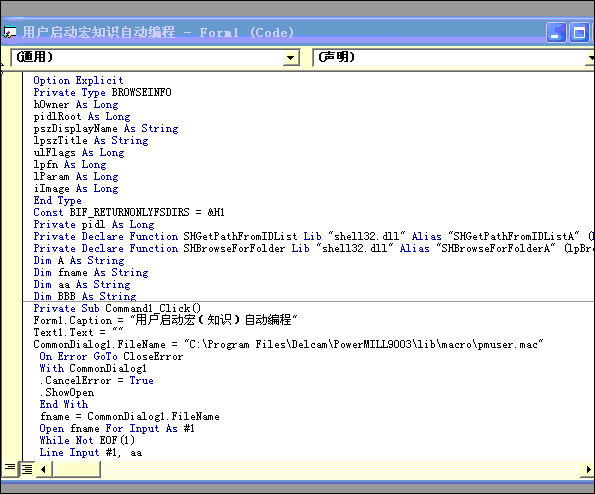Viewport: 595px width, 494px height.
Task: Click the Private Sub Command1_Click() line
Action: pyautogui.click(x=117, y=308)
